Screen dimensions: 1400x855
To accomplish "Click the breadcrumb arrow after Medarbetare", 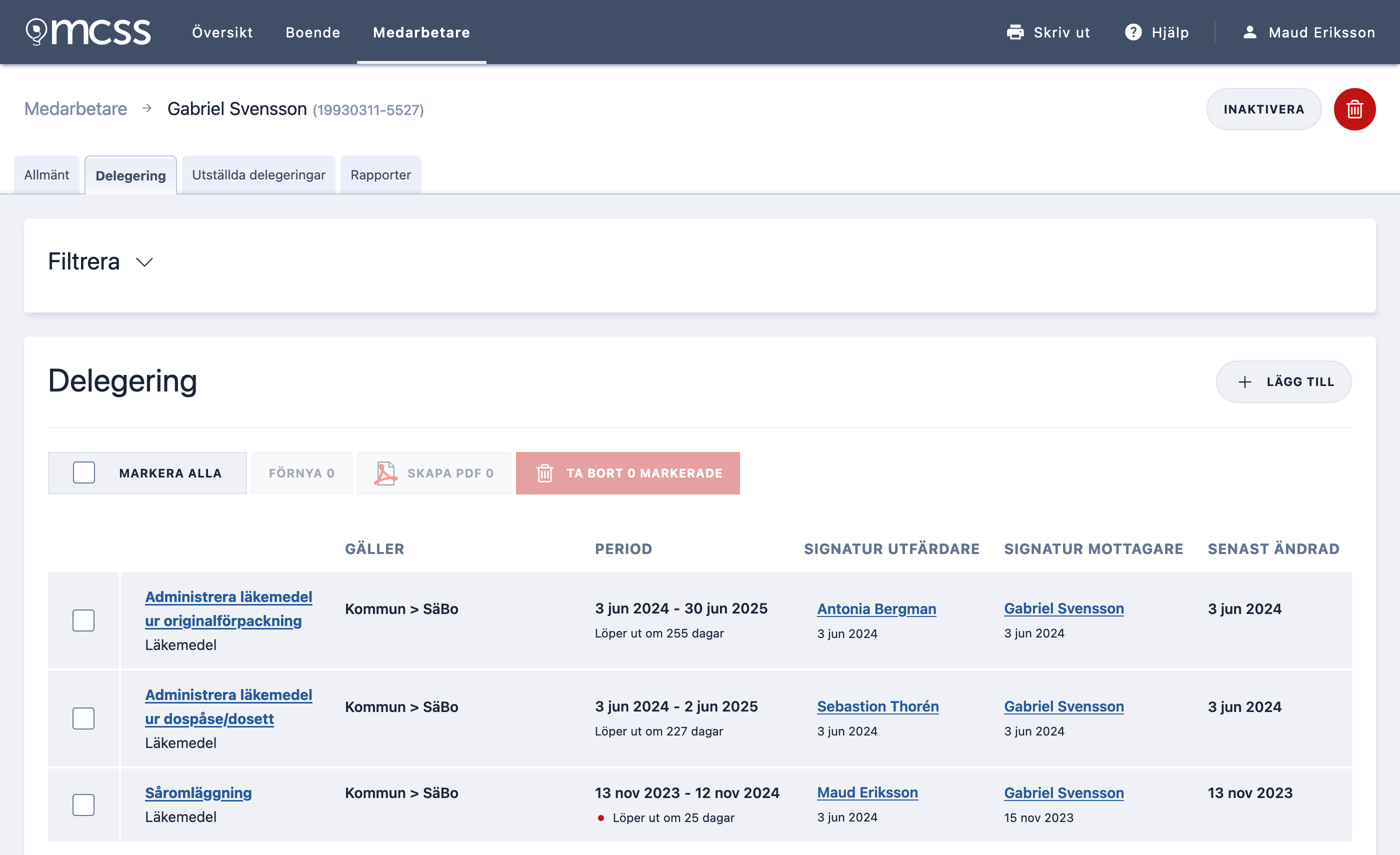I will 147,108.
